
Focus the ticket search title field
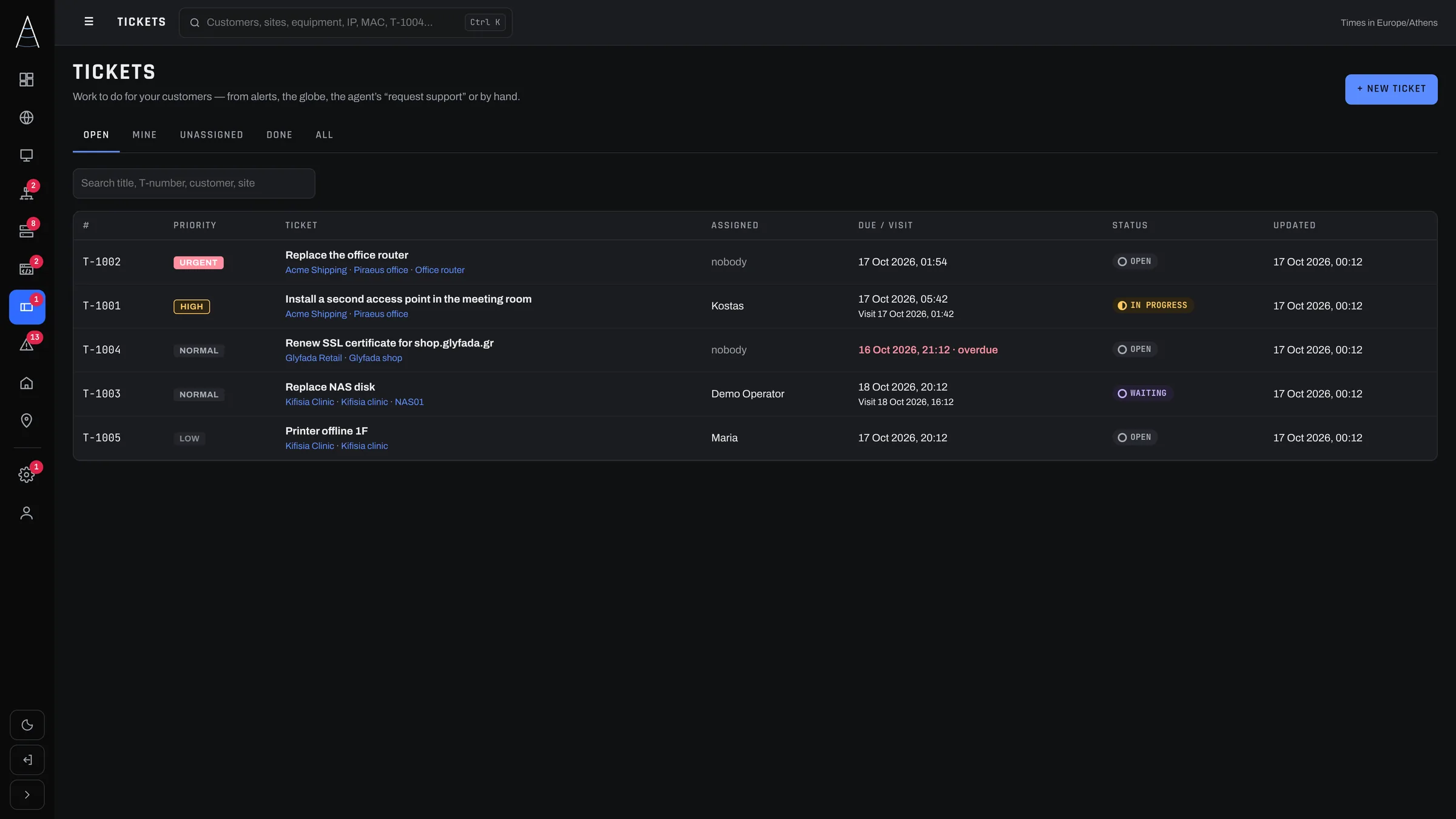click(x=194, y=183)
